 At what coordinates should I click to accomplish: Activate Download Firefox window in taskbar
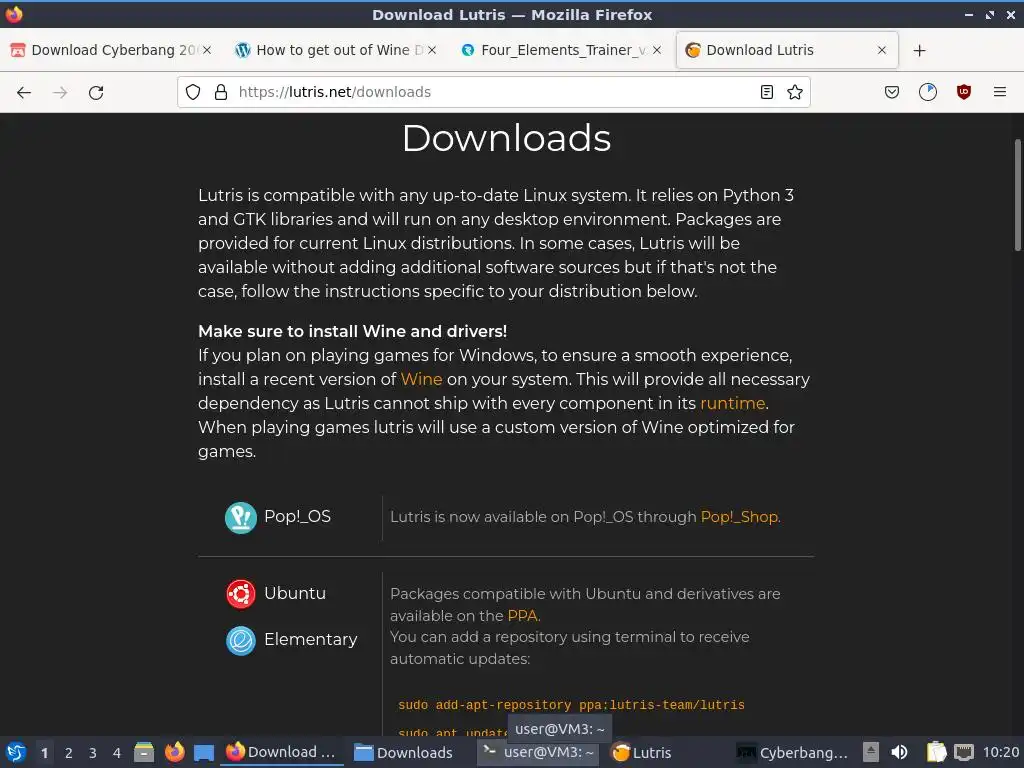[281, 752]
